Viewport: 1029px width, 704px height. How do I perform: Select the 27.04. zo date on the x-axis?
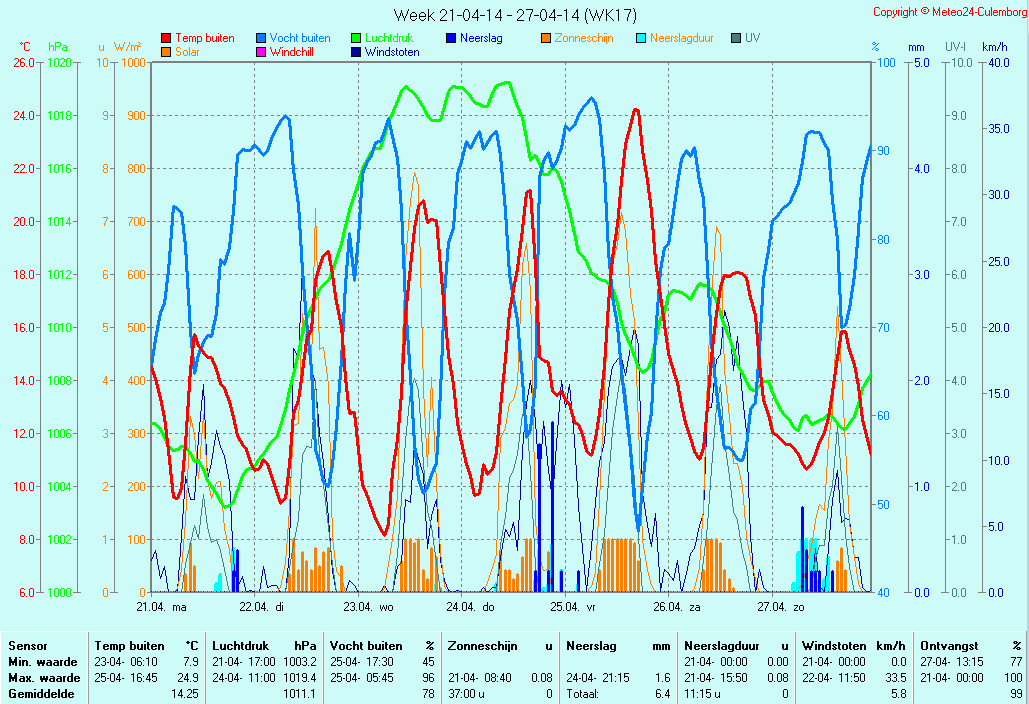[781, 607]
